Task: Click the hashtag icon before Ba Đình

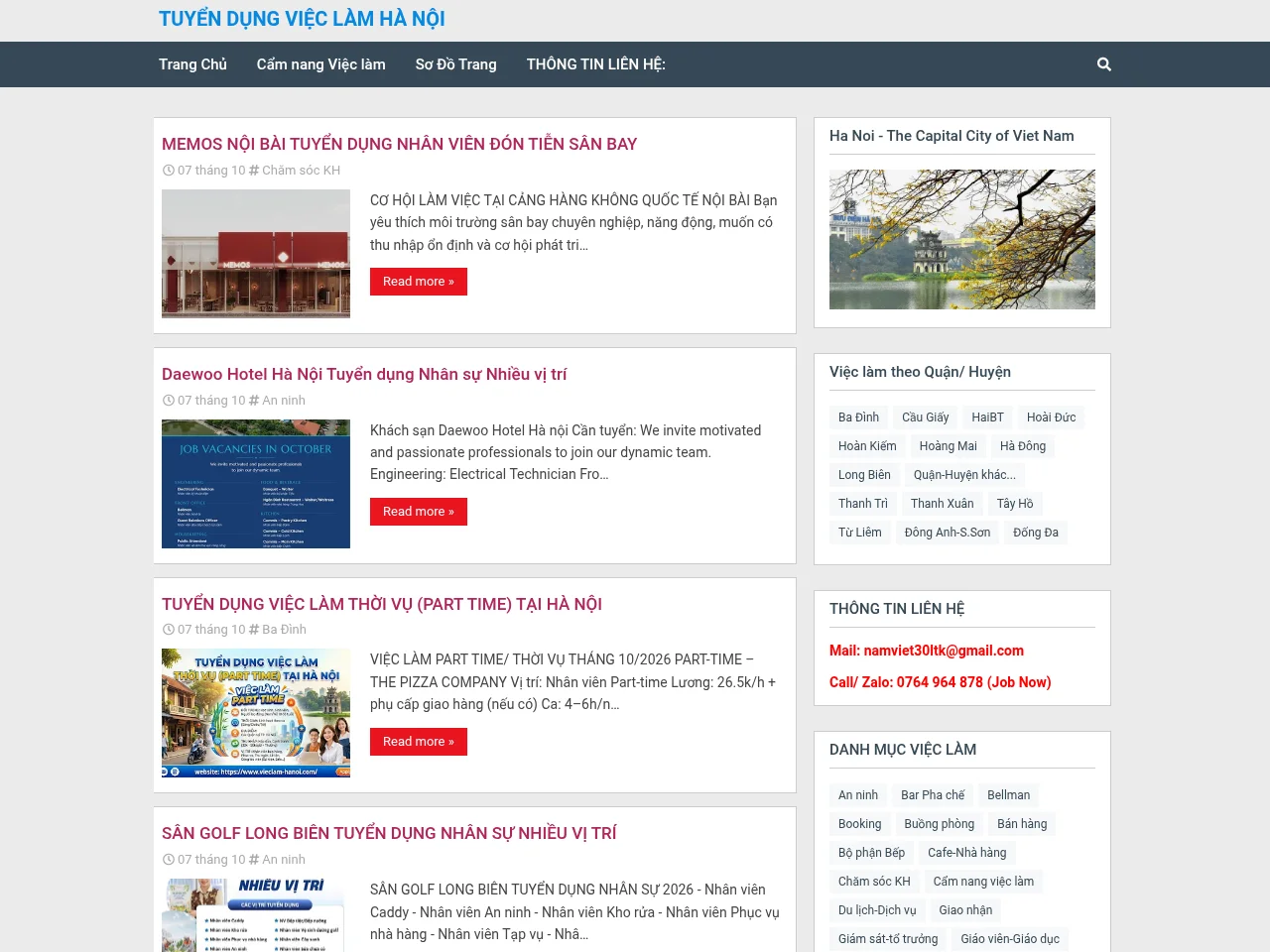Action: point(254,630)
